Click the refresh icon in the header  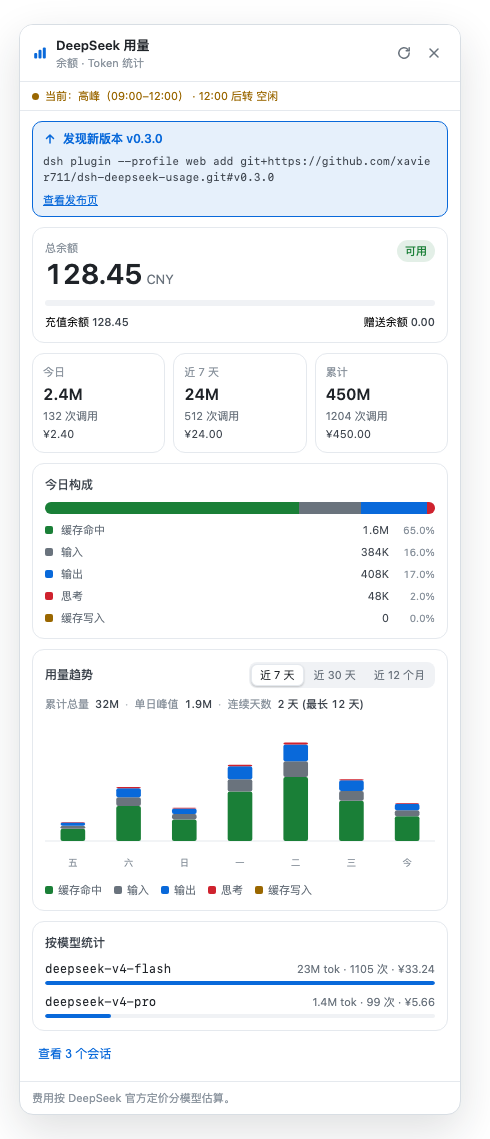click(x=404, y=53)
